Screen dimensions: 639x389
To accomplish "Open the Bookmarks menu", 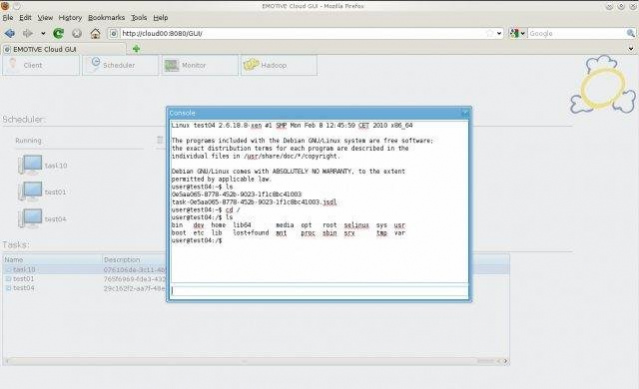I will coord(106,18).
